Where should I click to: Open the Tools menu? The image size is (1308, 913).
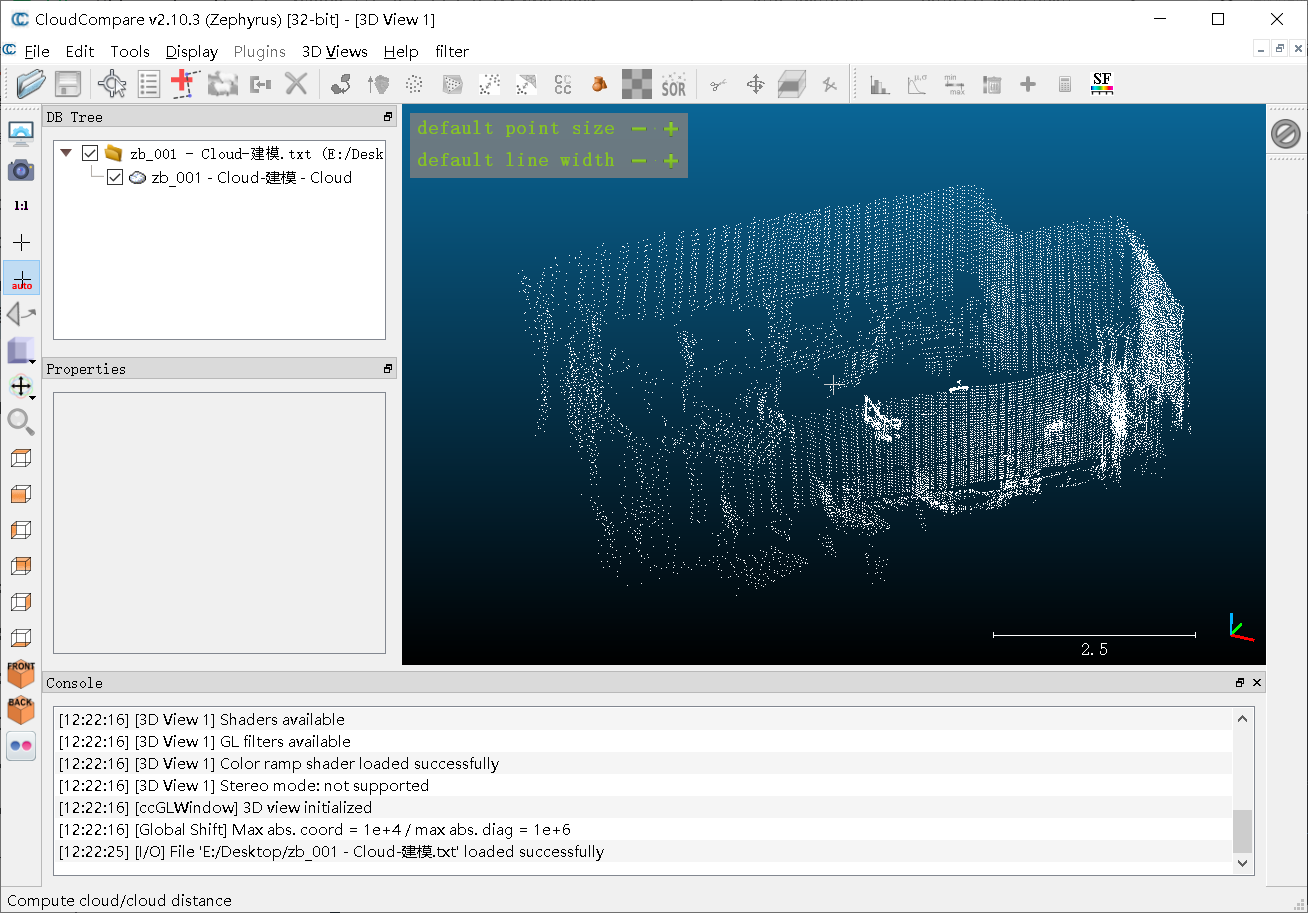(130, 51)
